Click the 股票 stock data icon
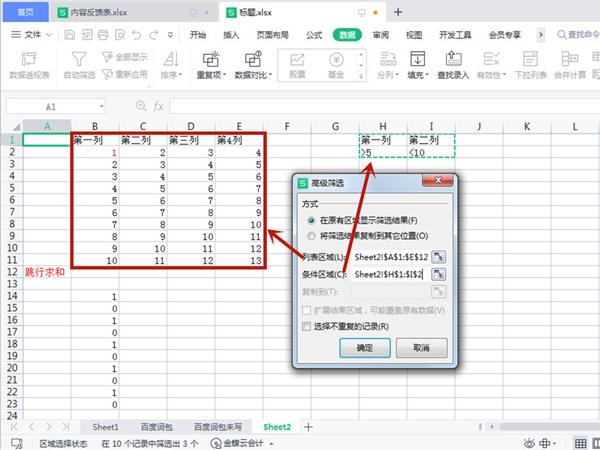 click(x=297, y=62)
